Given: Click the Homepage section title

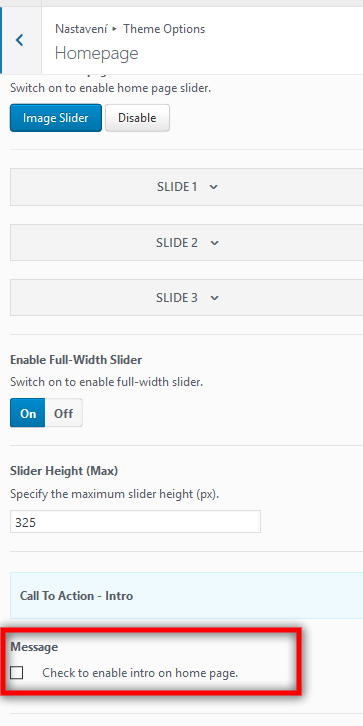Looking at the screenshot, I should [x=96, y=53].
